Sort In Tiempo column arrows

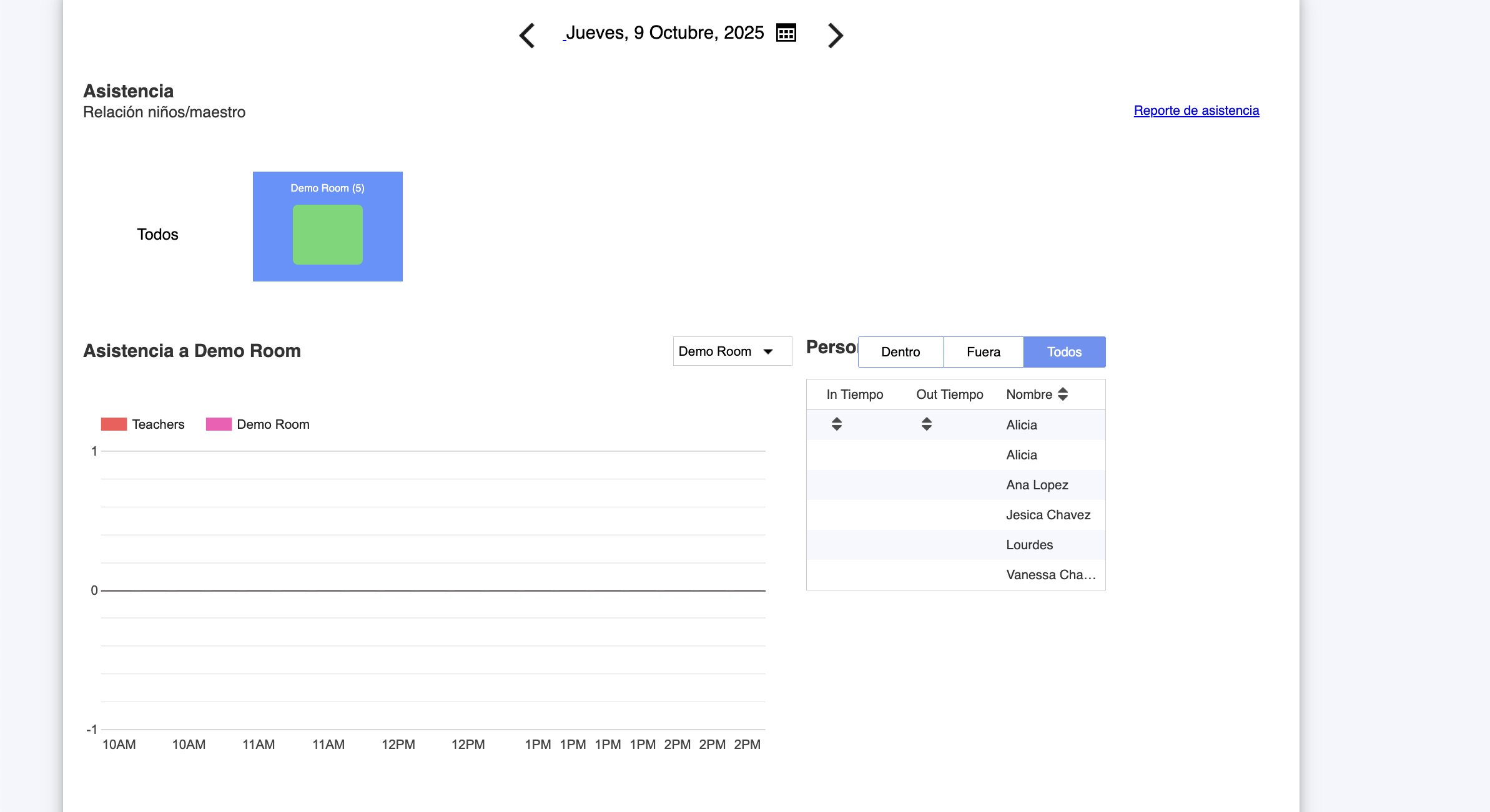(837, 424)
